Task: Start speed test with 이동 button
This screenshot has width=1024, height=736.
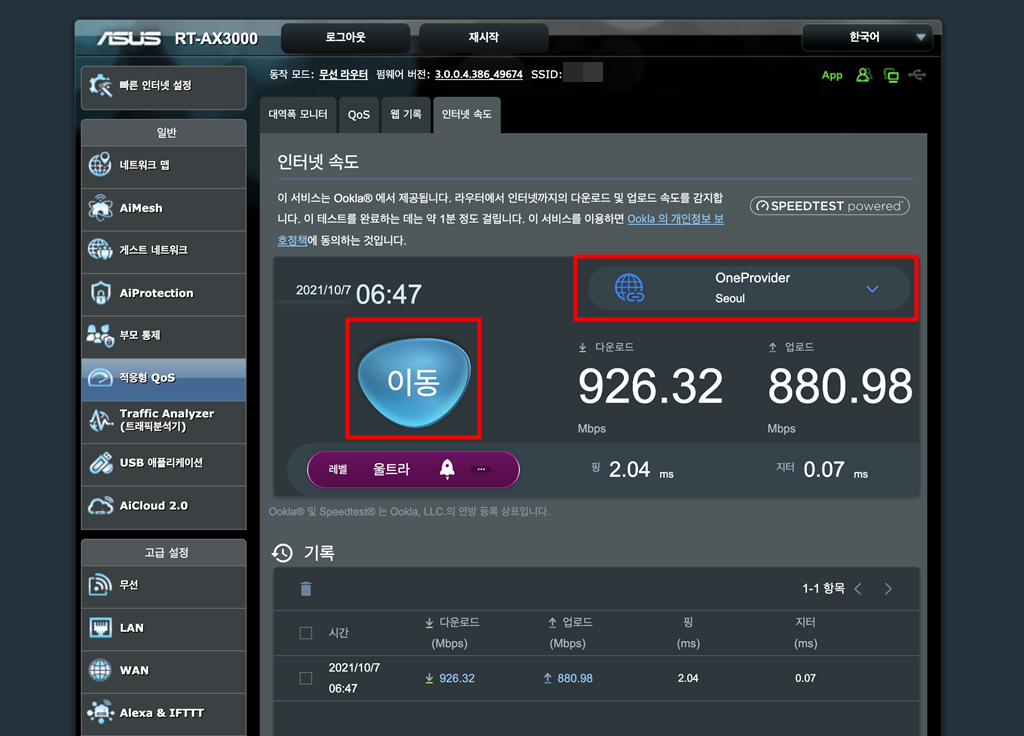Action: pyautogui.click(x=414, y=381)
